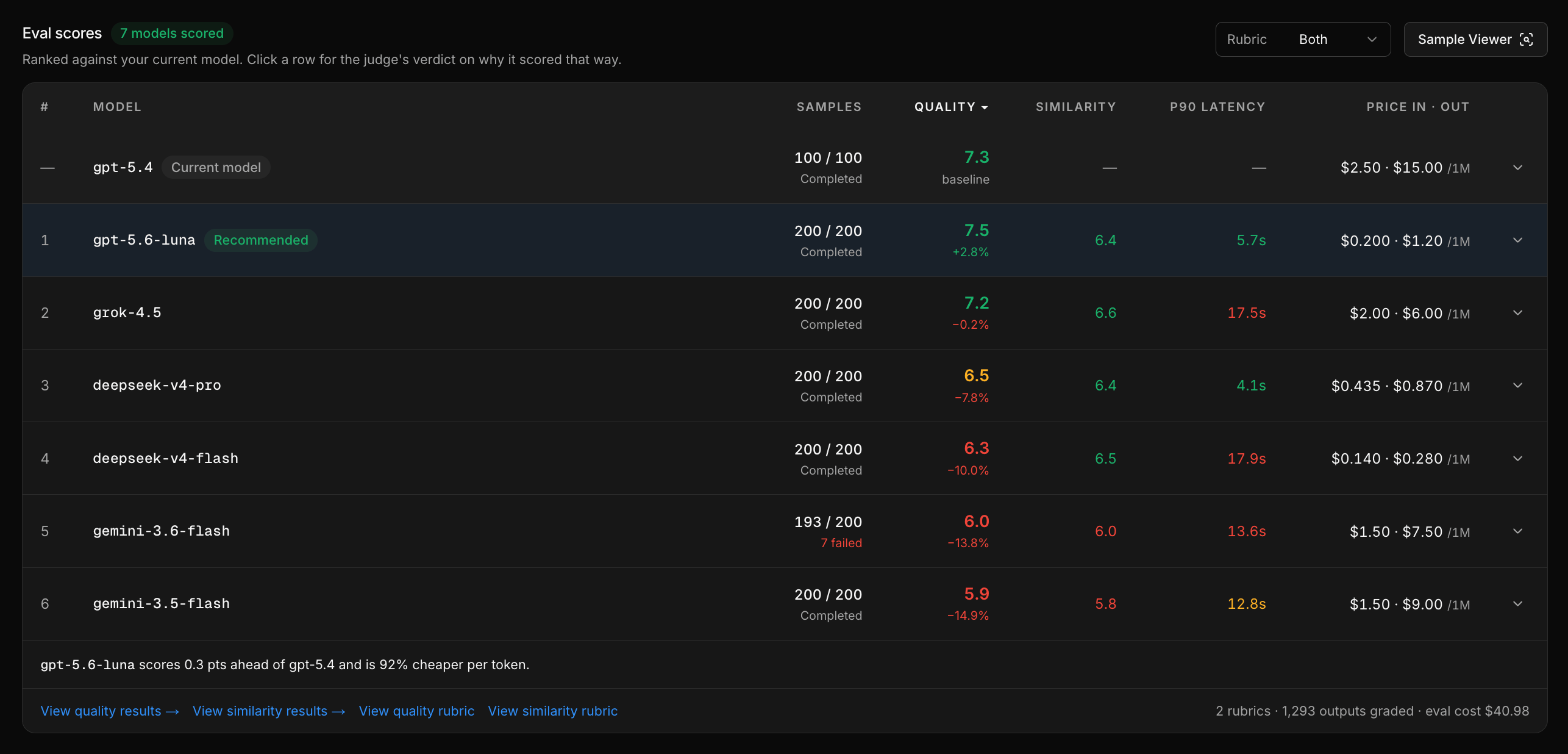Click the Current model badge

coord(216,167)
